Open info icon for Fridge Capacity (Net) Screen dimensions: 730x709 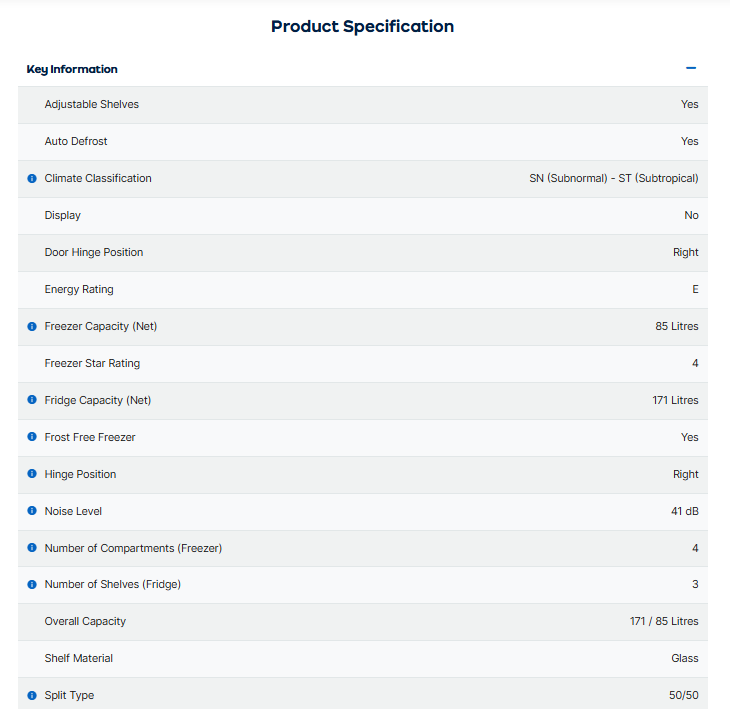[32, 399]
